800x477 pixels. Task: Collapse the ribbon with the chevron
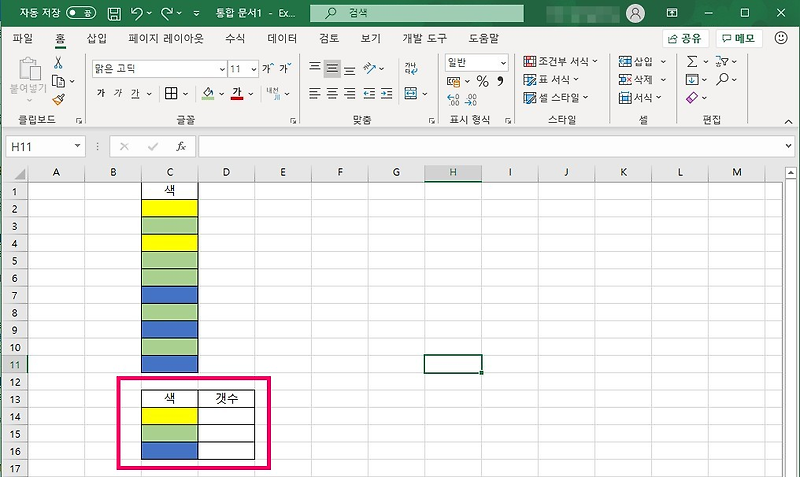788,121
